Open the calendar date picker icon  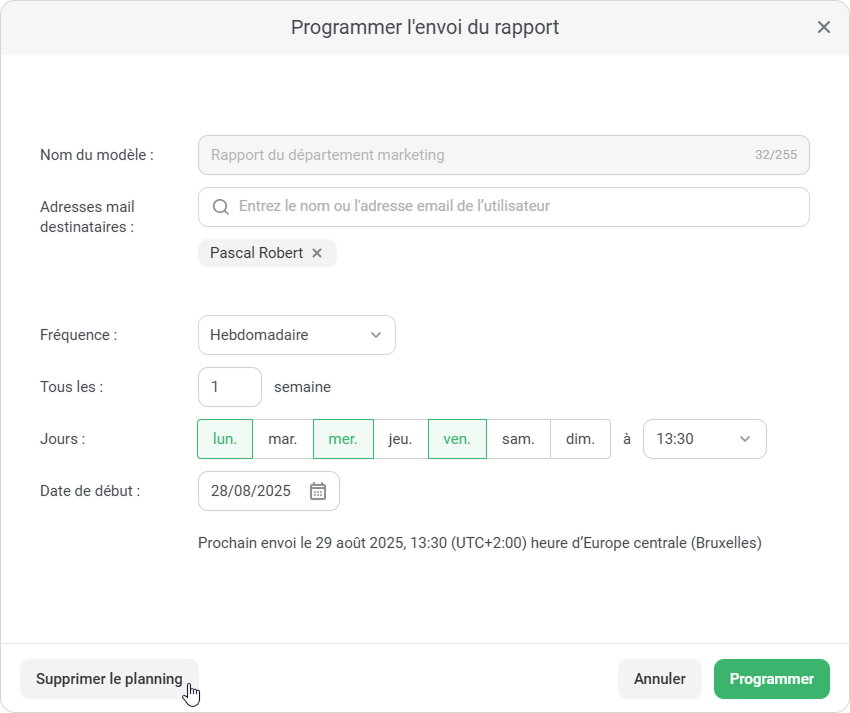coord(318,491)
